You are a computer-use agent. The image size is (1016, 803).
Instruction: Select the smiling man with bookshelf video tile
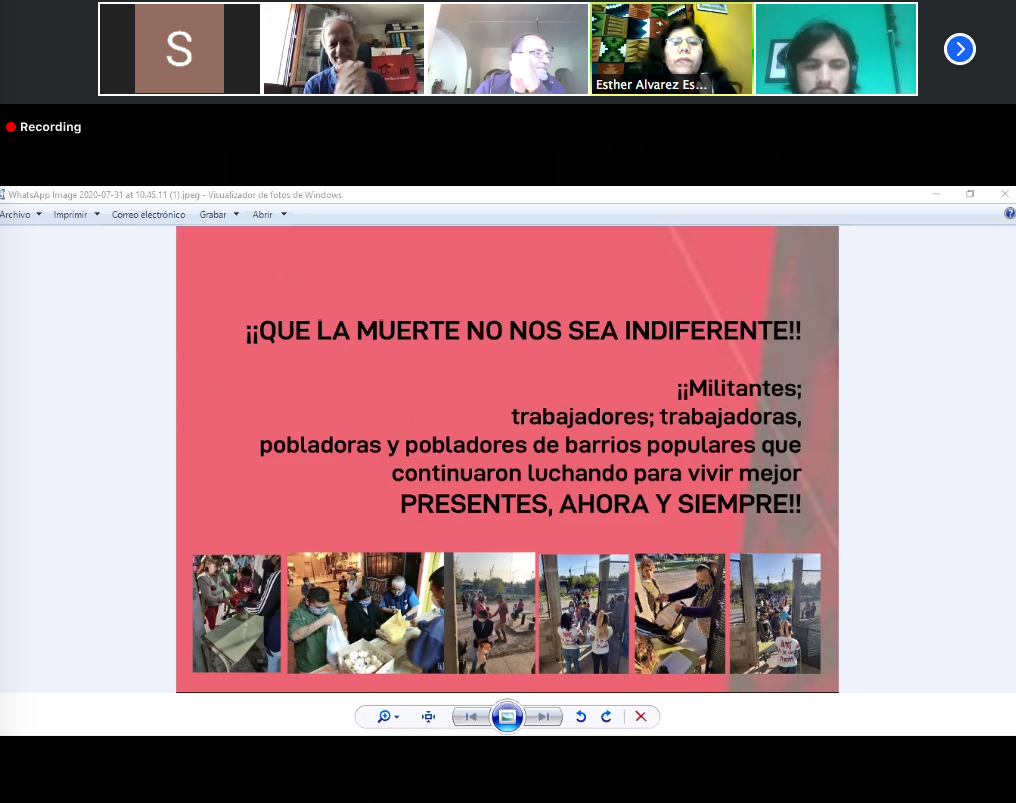343,49
